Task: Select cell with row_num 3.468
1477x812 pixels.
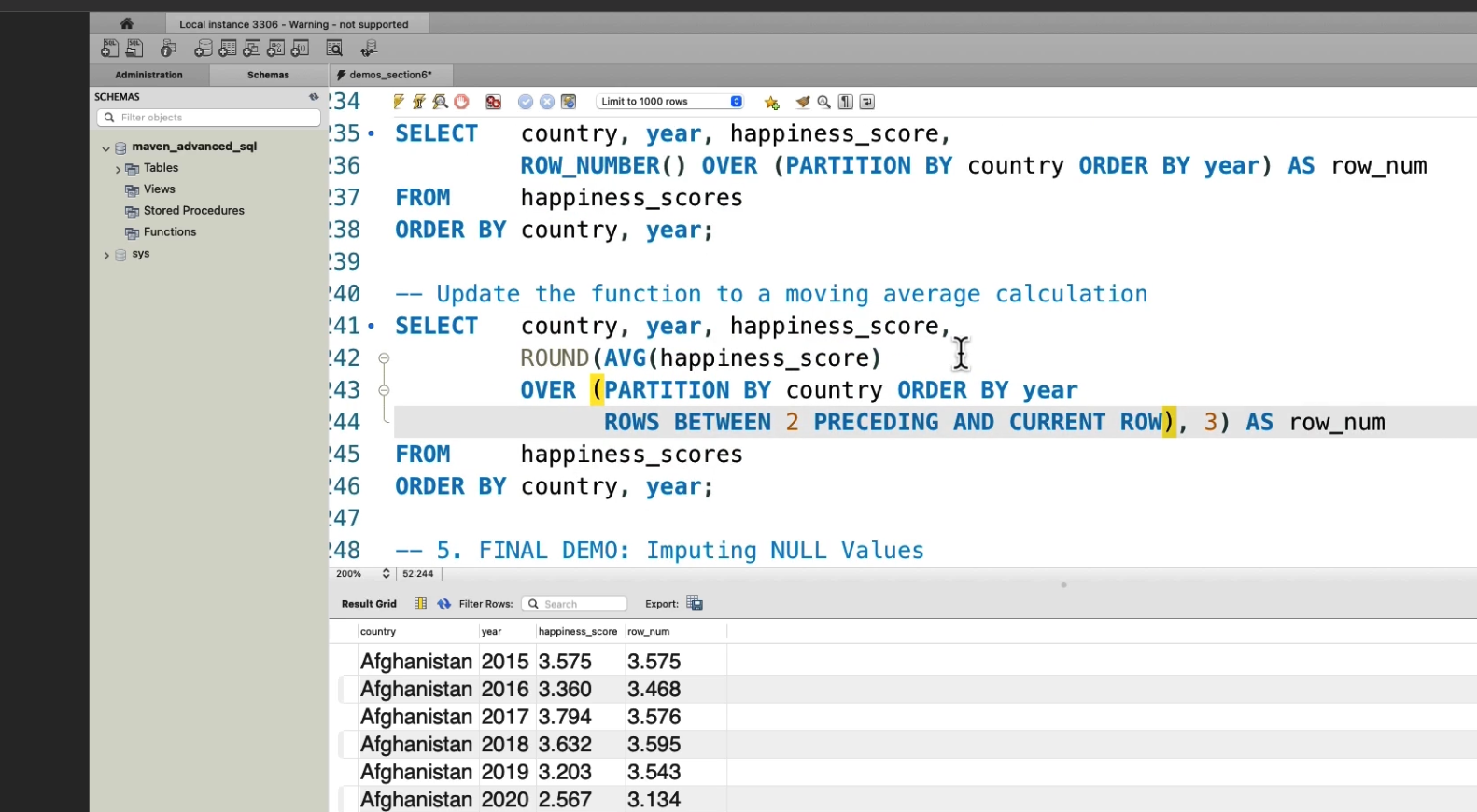Action: [676, 689]
